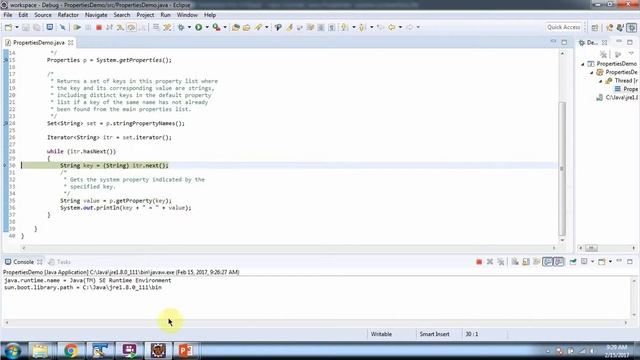
Task: Click the editor vertical scrollbar thumb
Action: [x=562, y=168]
